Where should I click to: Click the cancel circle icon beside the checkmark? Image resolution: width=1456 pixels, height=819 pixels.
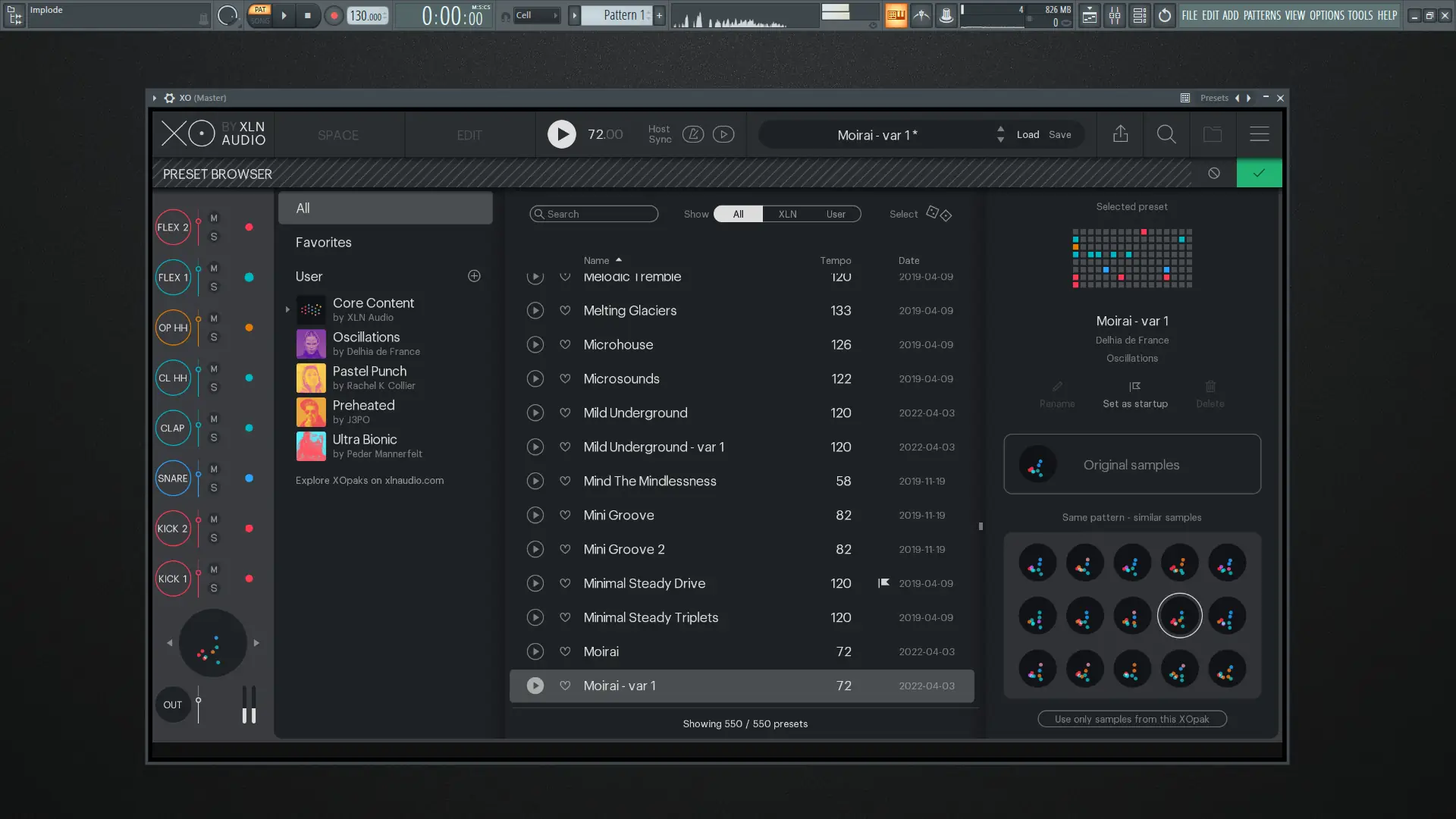coord(1213,173)
